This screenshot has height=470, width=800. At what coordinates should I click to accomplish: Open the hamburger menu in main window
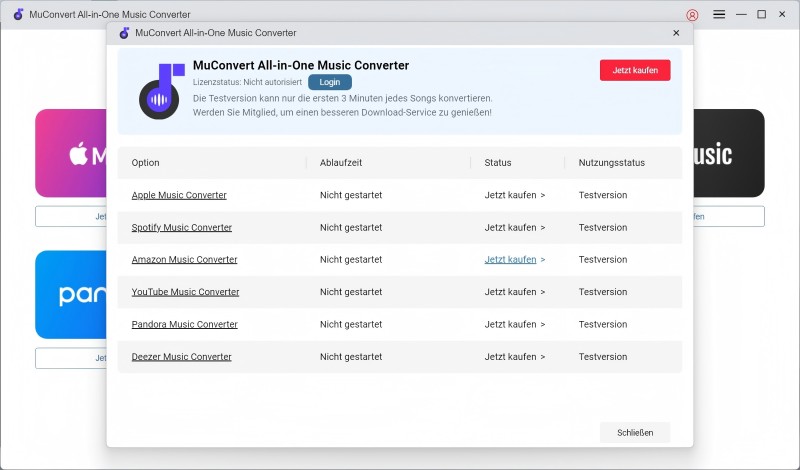pyautogui.click(x=719, y=14)
